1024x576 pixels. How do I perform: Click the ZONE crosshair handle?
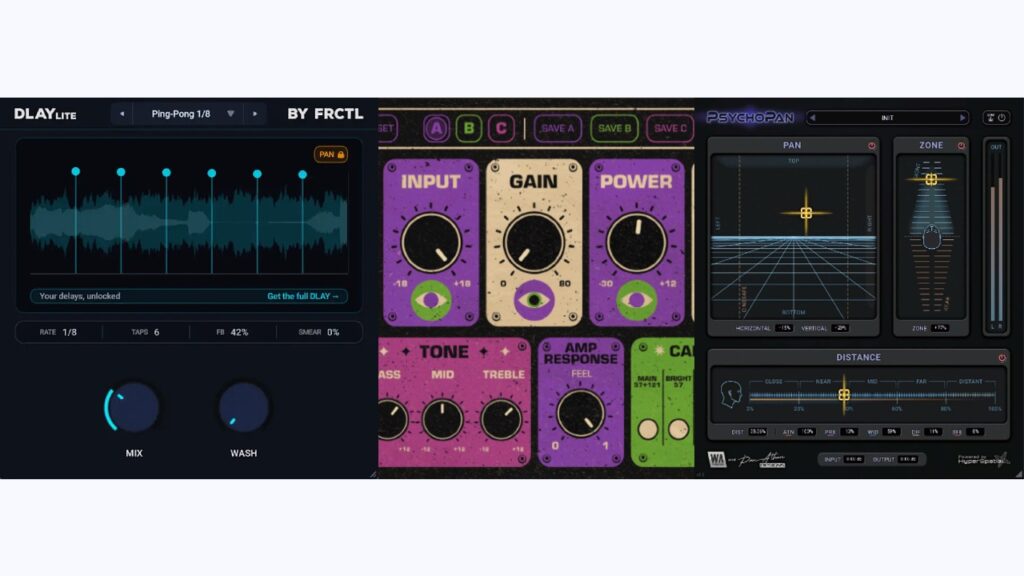click(931, 179)
